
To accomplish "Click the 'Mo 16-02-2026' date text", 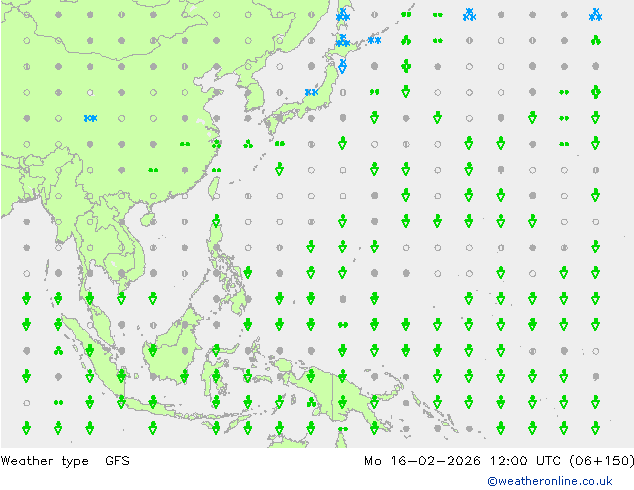I will tap(422, 461).
